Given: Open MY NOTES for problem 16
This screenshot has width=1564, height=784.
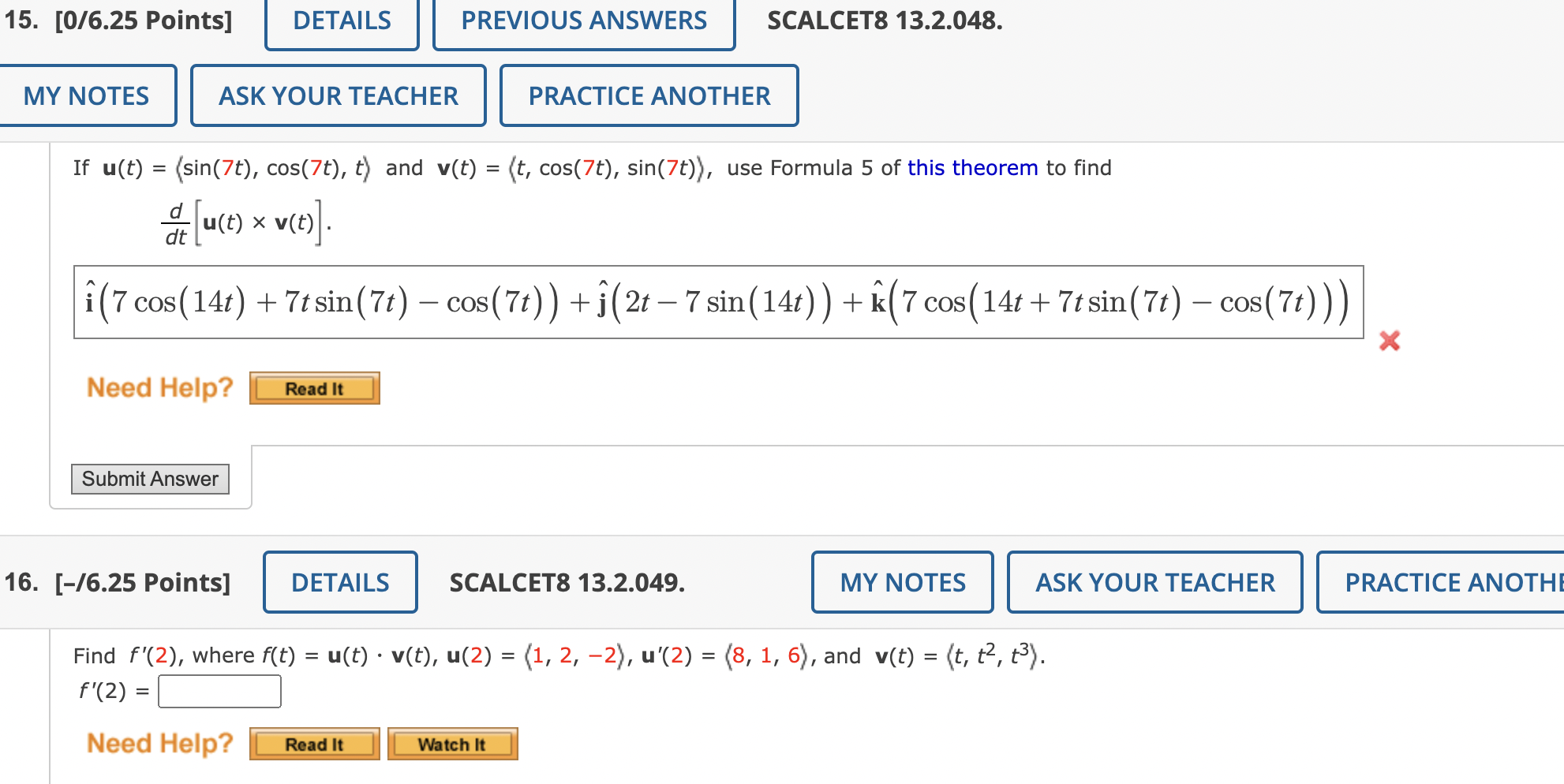Looking at the screenshot, I should [x=902, y=582].
